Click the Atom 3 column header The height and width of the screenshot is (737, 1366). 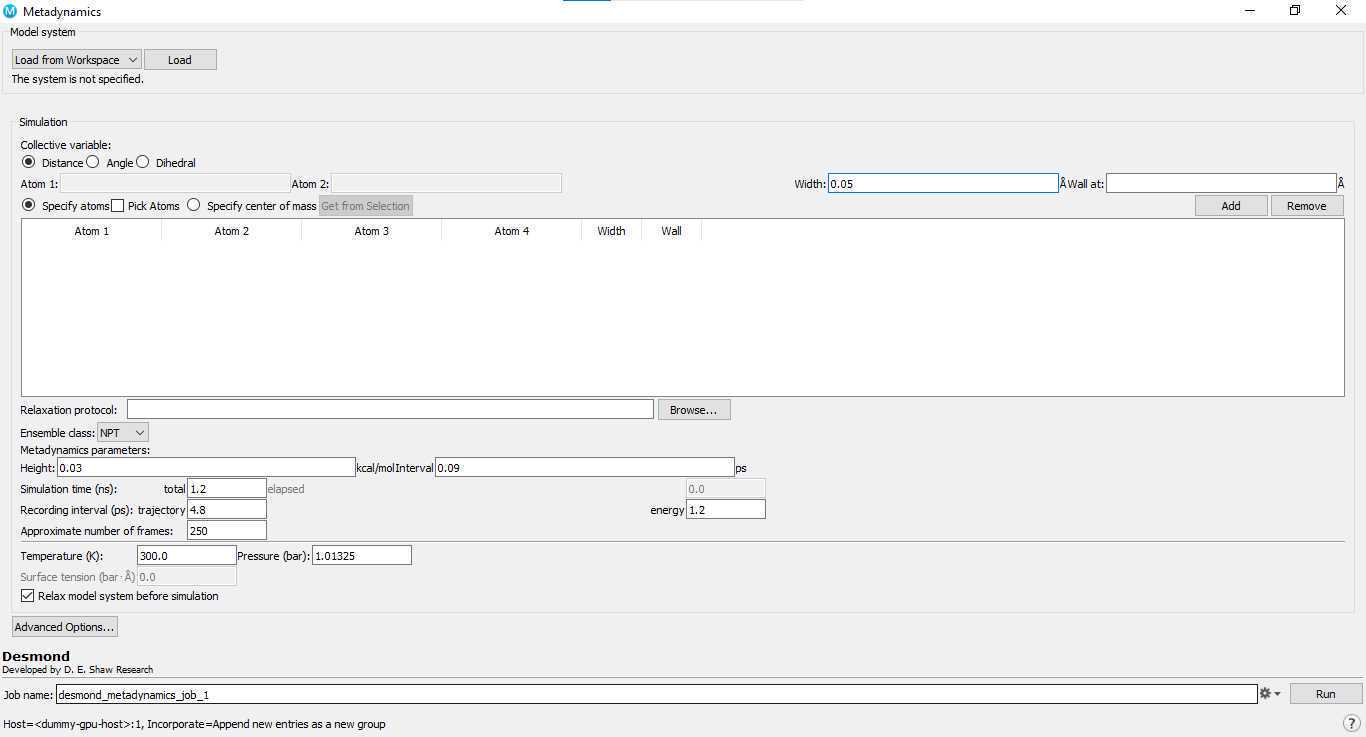tap(372, 231)
